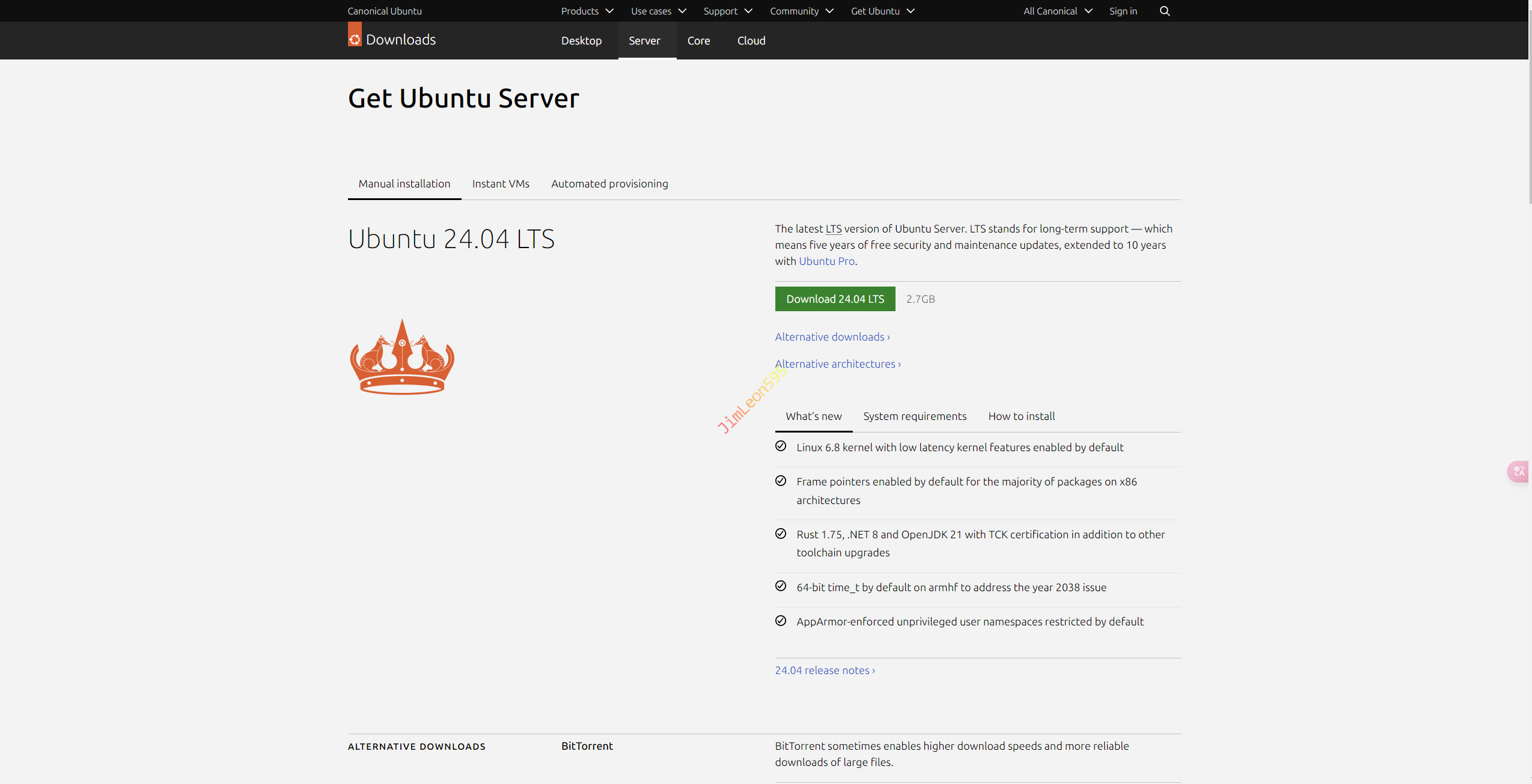Expand the Use cases dropdown
Viewport: 1532px width, 784px height.
658,11
